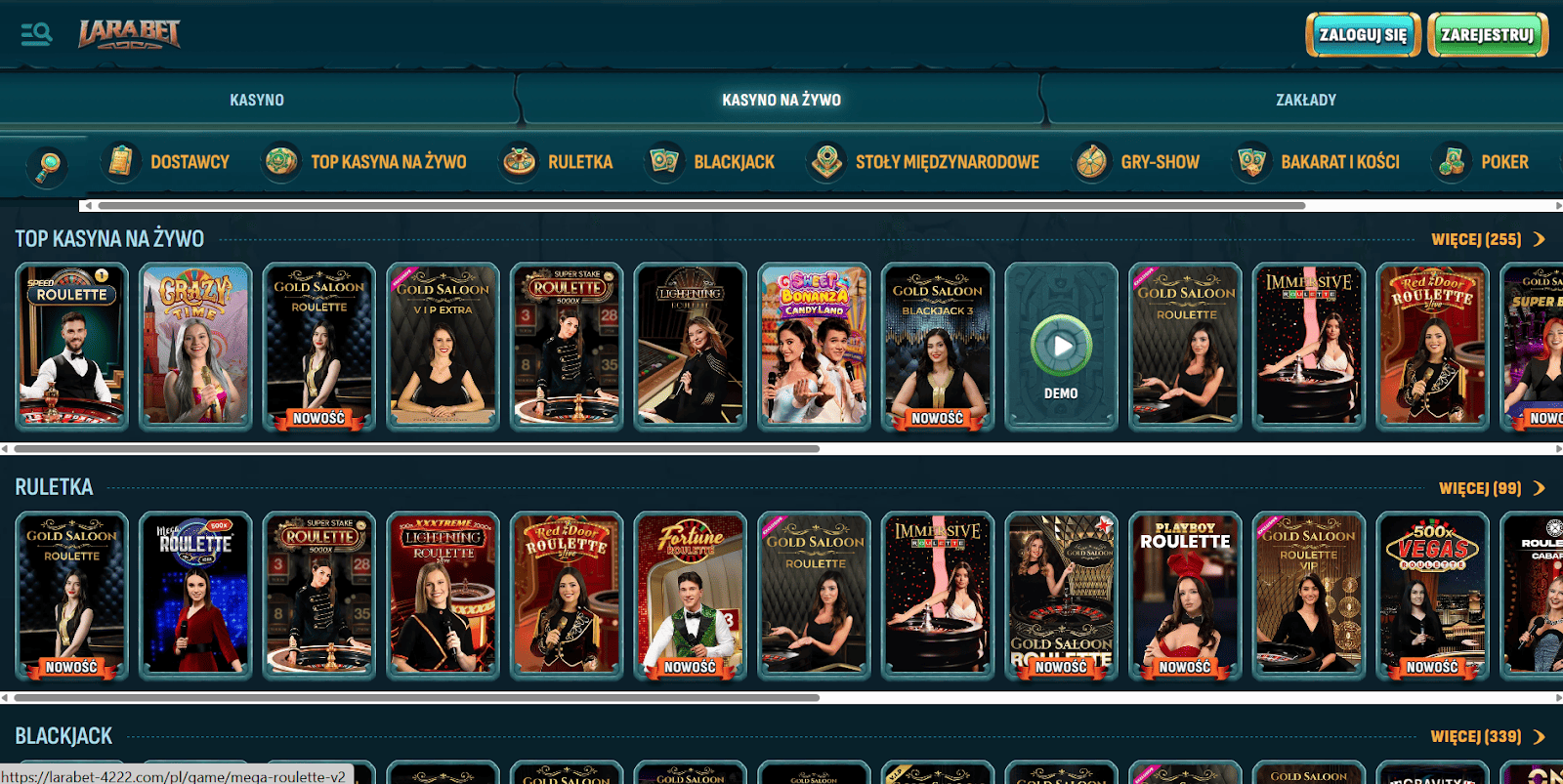Screen dimensions: 1563x784
Task: Switch to the Kasyno tab
Action: [257, 100]
